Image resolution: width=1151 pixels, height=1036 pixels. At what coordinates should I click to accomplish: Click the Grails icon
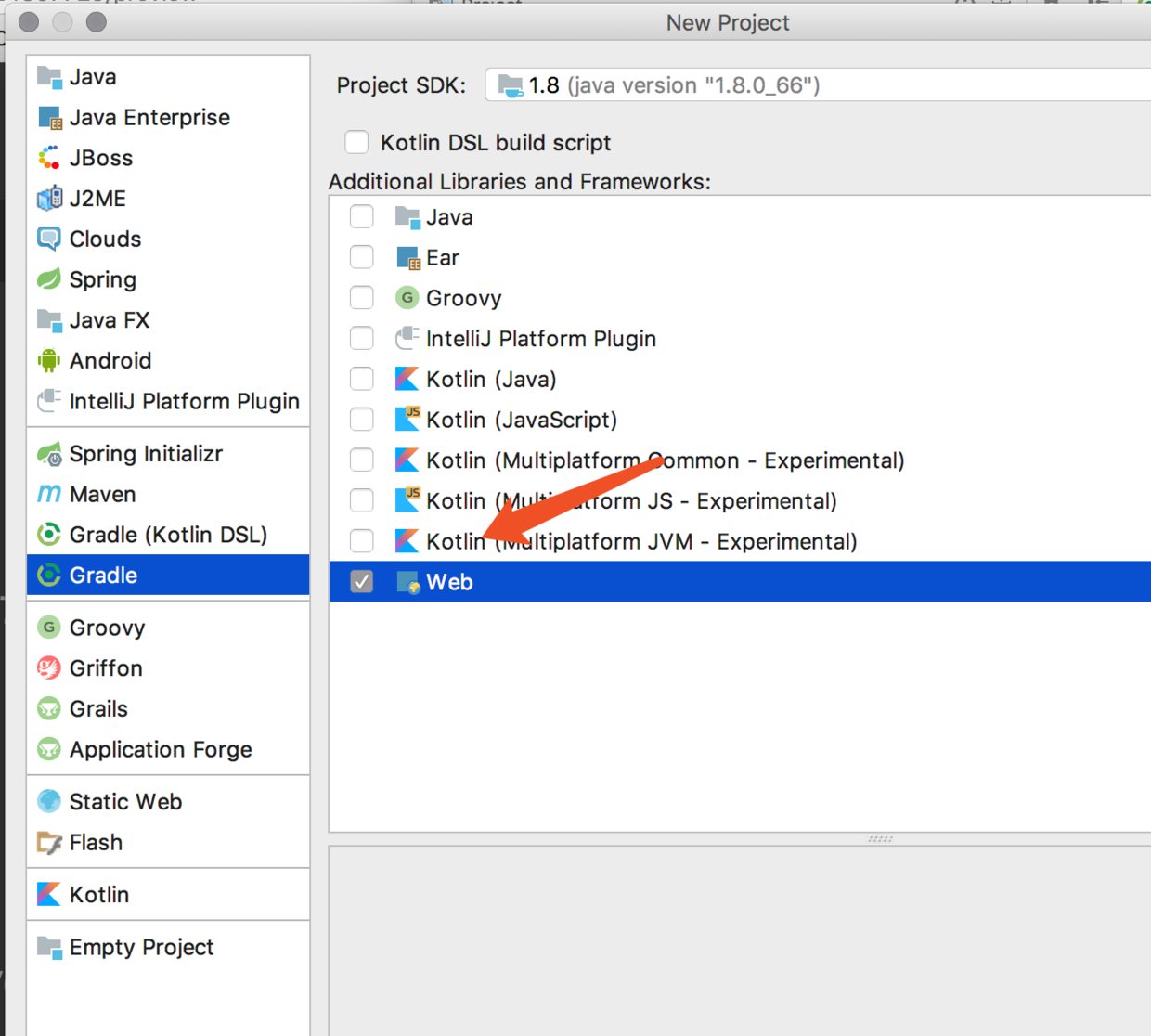pyautogui.click(x=49, y=709)
